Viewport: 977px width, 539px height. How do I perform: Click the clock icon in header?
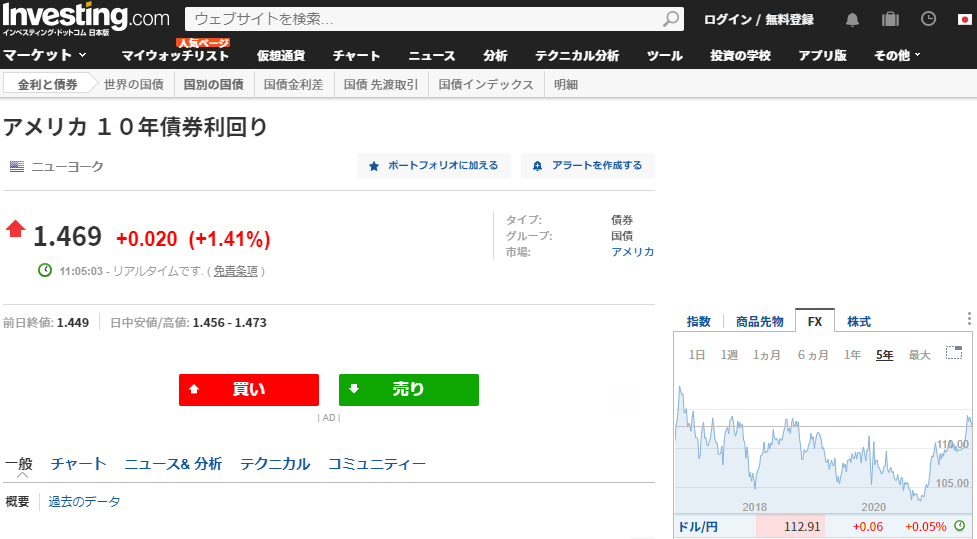pos(928,19)
